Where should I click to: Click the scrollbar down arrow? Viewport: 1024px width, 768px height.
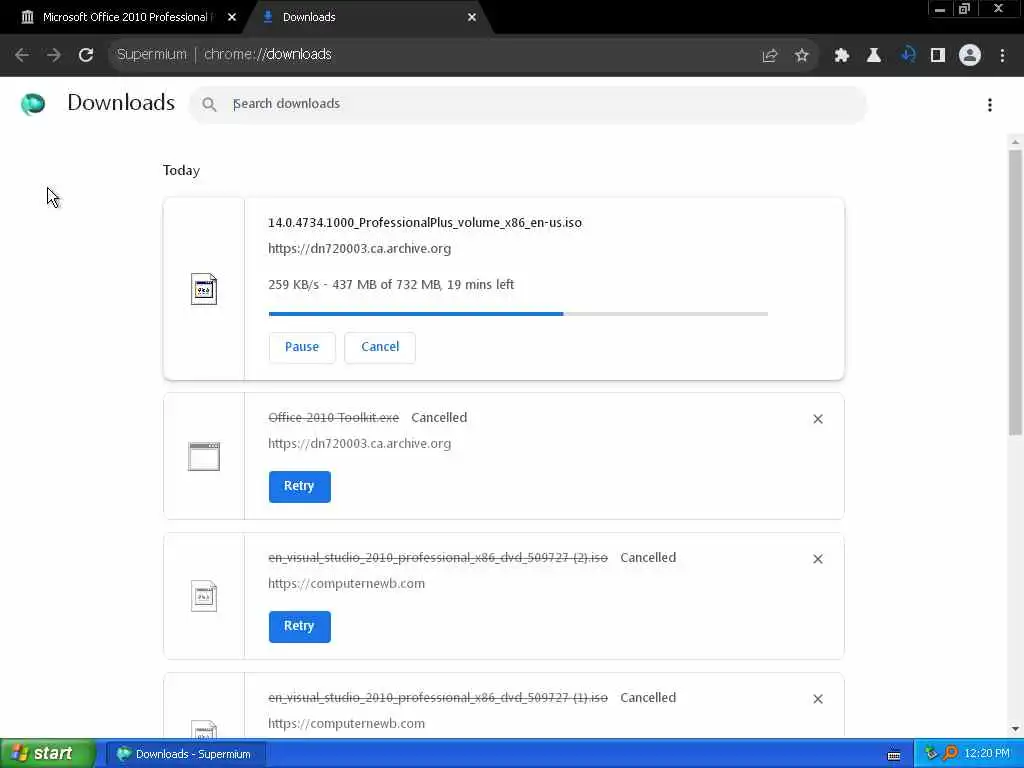pyautogui.click(x=1015, y=729)
